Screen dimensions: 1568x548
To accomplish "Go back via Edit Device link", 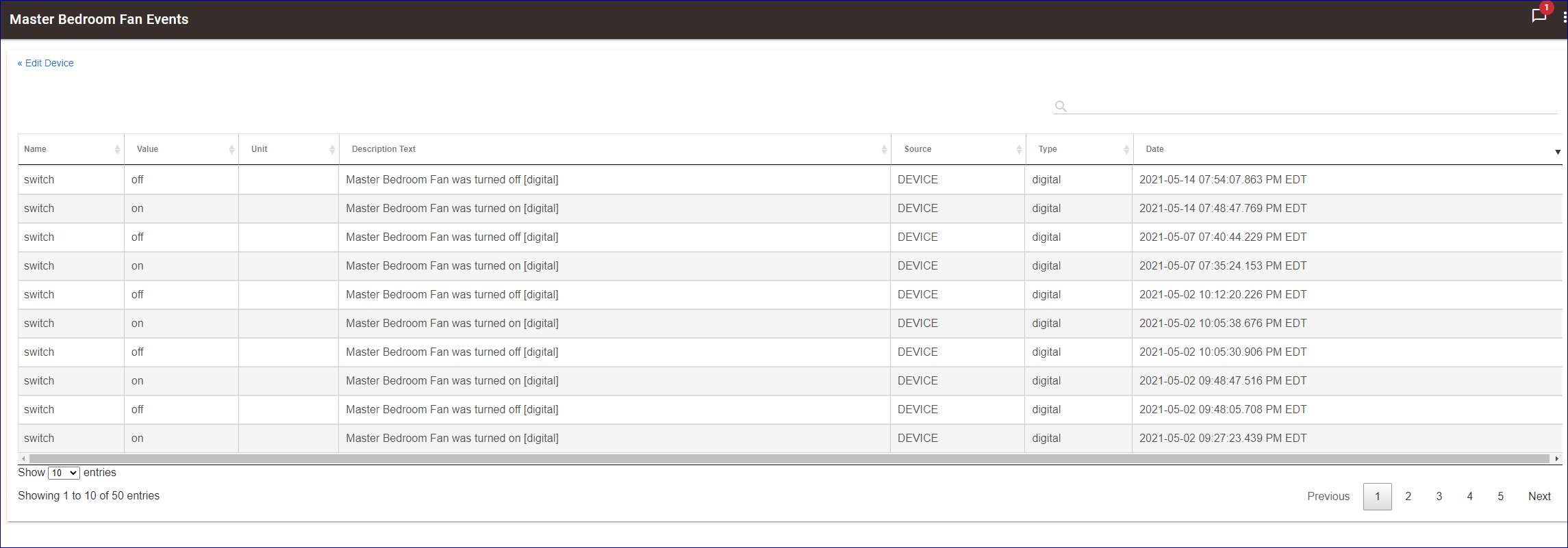I will 45,63.
